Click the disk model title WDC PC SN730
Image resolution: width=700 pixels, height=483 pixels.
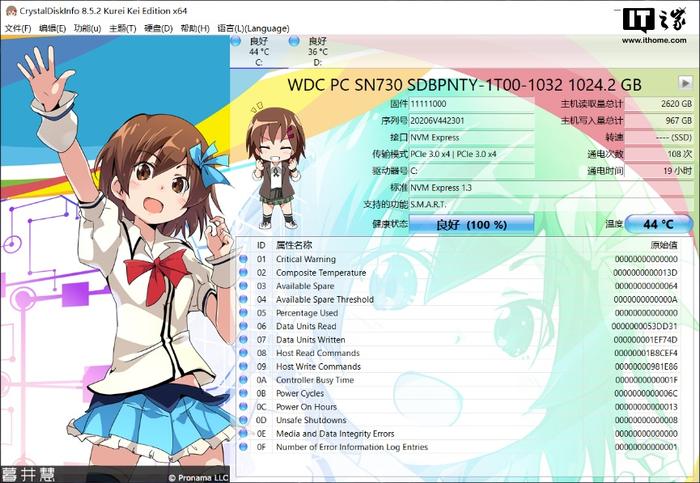464,84
